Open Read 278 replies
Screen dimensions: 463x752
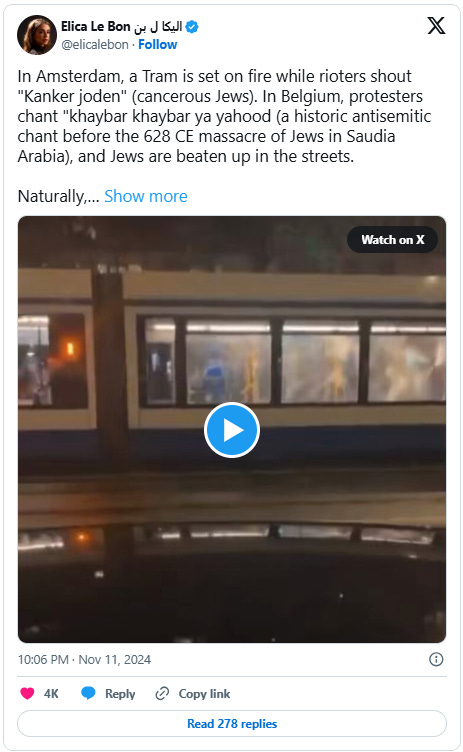232,723
